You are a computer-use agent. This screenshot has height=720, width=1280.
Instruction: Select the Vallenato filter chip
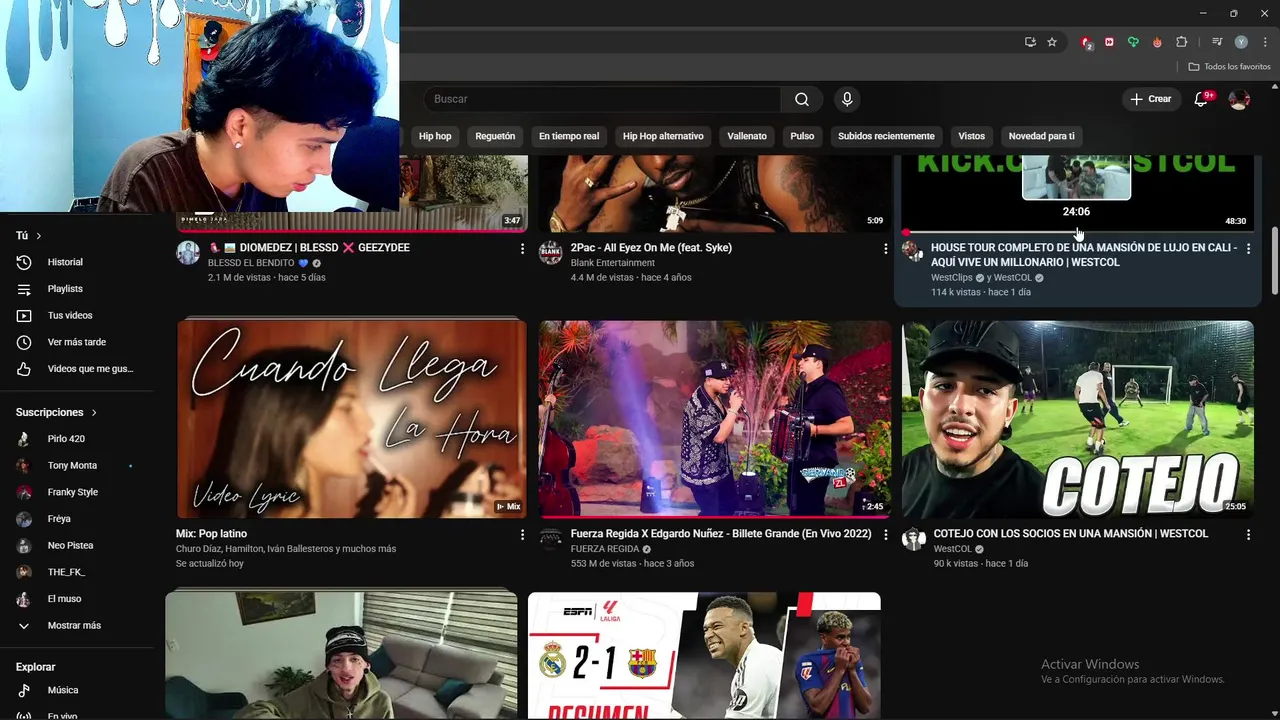747,136
